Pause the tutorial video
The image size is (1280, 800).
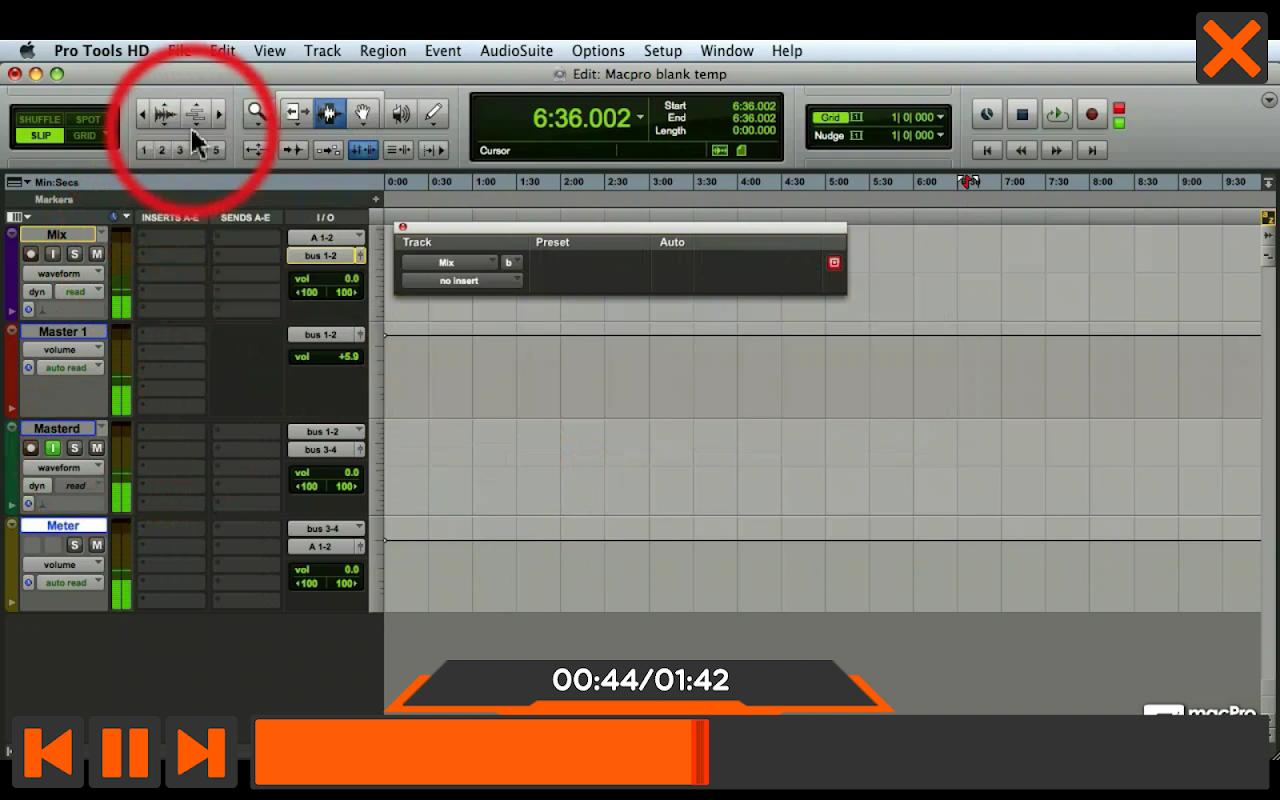[x=125, y=751]
